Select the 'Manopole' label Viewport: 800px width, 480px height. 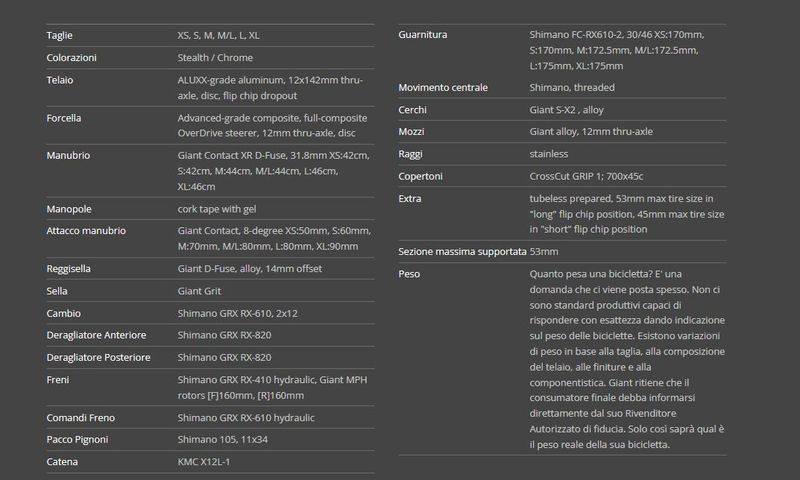[x=69, y=209]
